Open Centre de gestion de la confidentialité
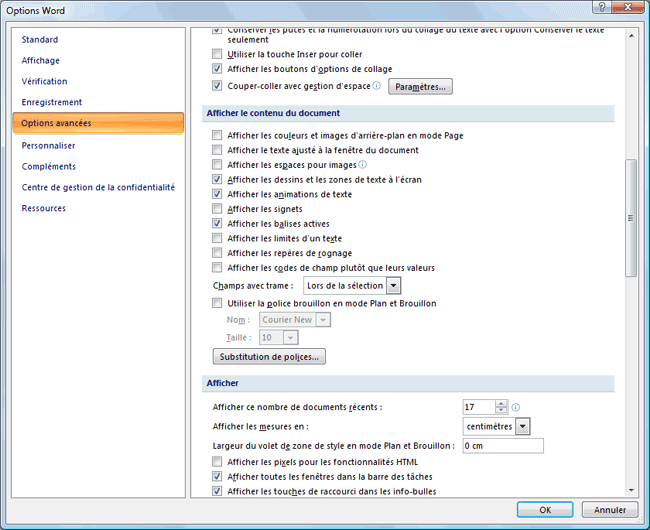The height and width of the screenshot is (530, 650). [98, 187]
